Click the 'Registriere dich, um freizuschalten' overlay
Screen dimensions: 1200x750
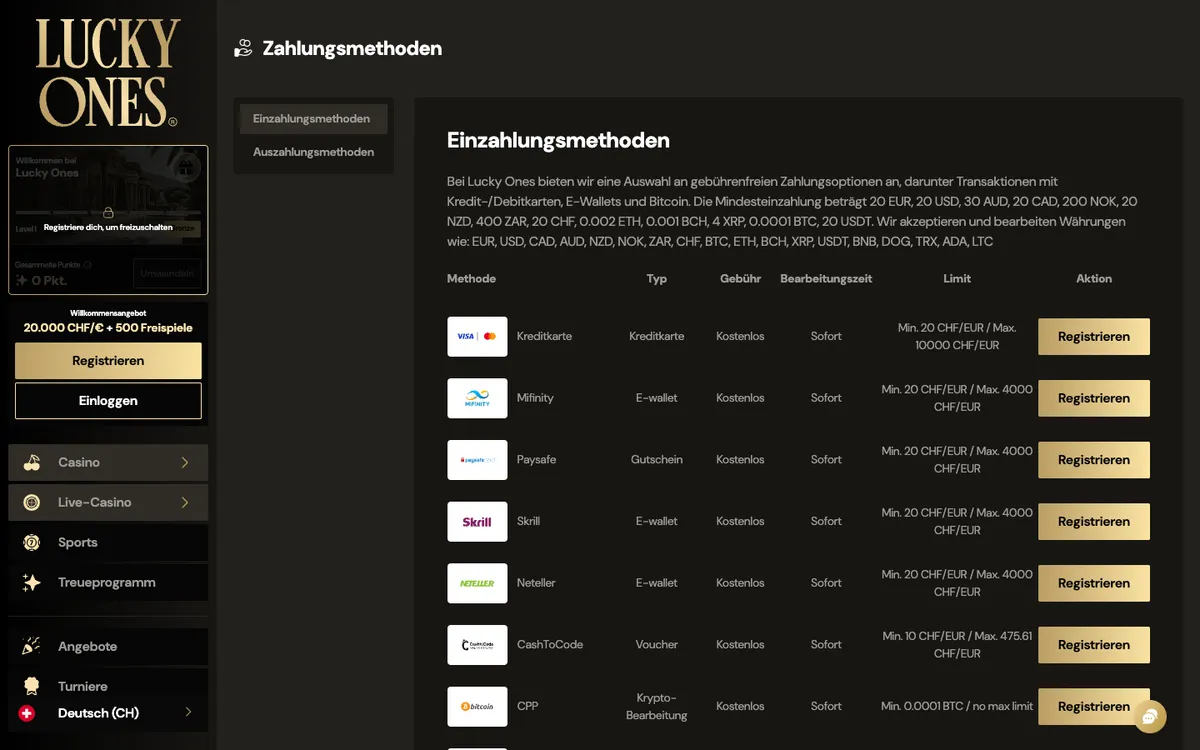point(108,227)
